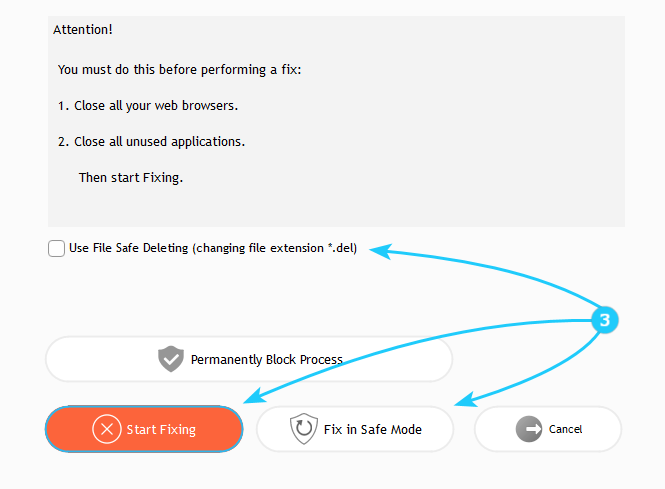Click the right-arrow icon on the Cancel button
Viewport: 665px width, 489px height.
529,429
